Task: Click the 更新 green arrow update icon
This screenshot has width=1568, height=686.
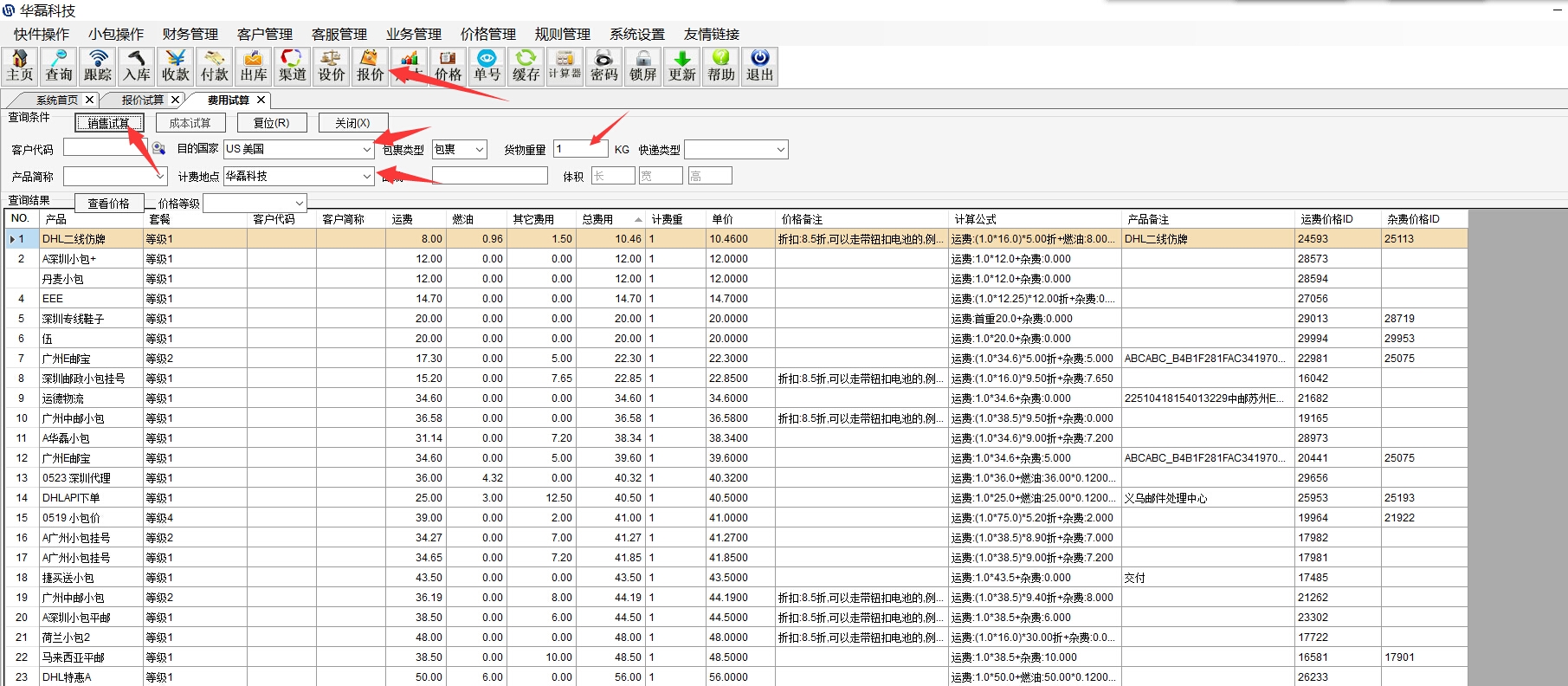Action: coord(681,66)
